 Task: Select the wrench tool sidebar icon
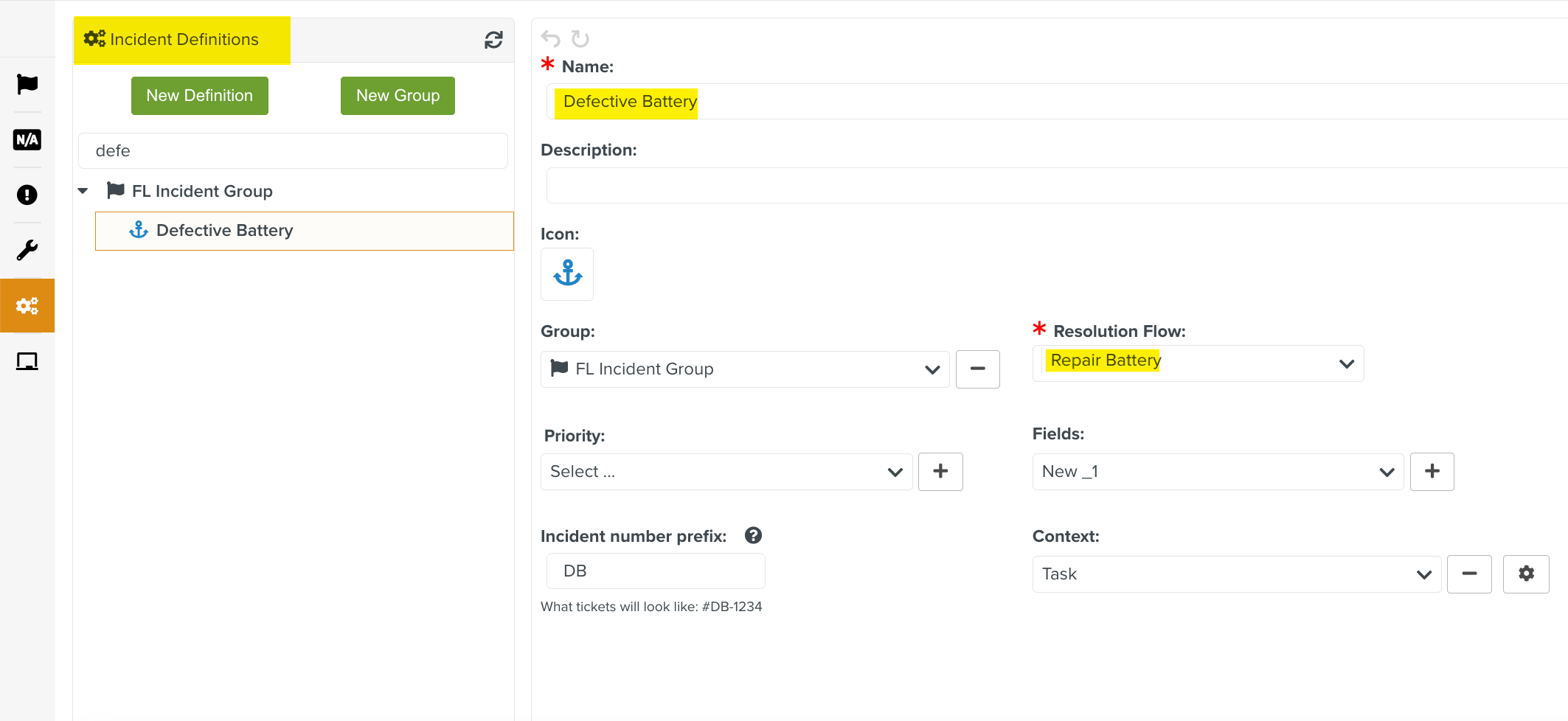click(x=27, y=251)
